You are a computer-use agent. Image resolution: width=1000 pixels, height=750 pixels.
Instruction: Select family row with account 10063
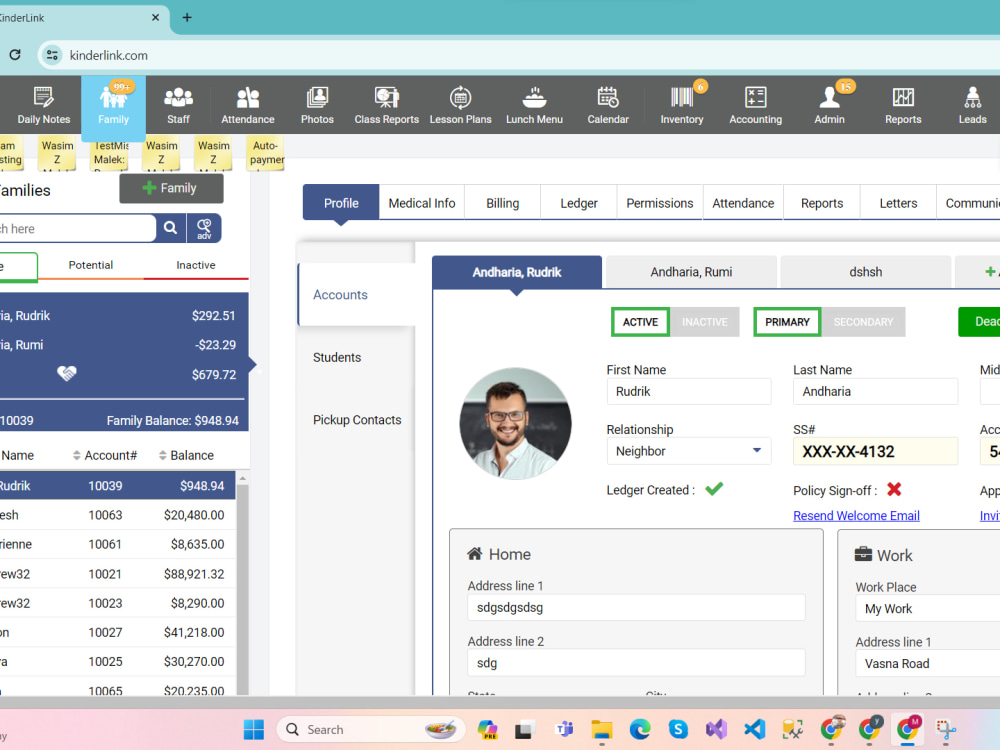click(x=117, y=515)
